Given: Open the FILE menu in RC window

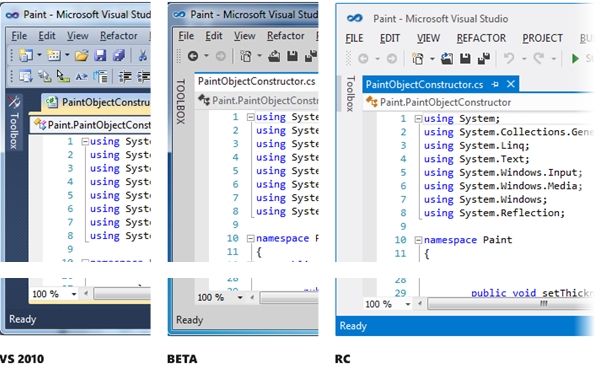Looking at the screenshot, I should coord(354,38).
